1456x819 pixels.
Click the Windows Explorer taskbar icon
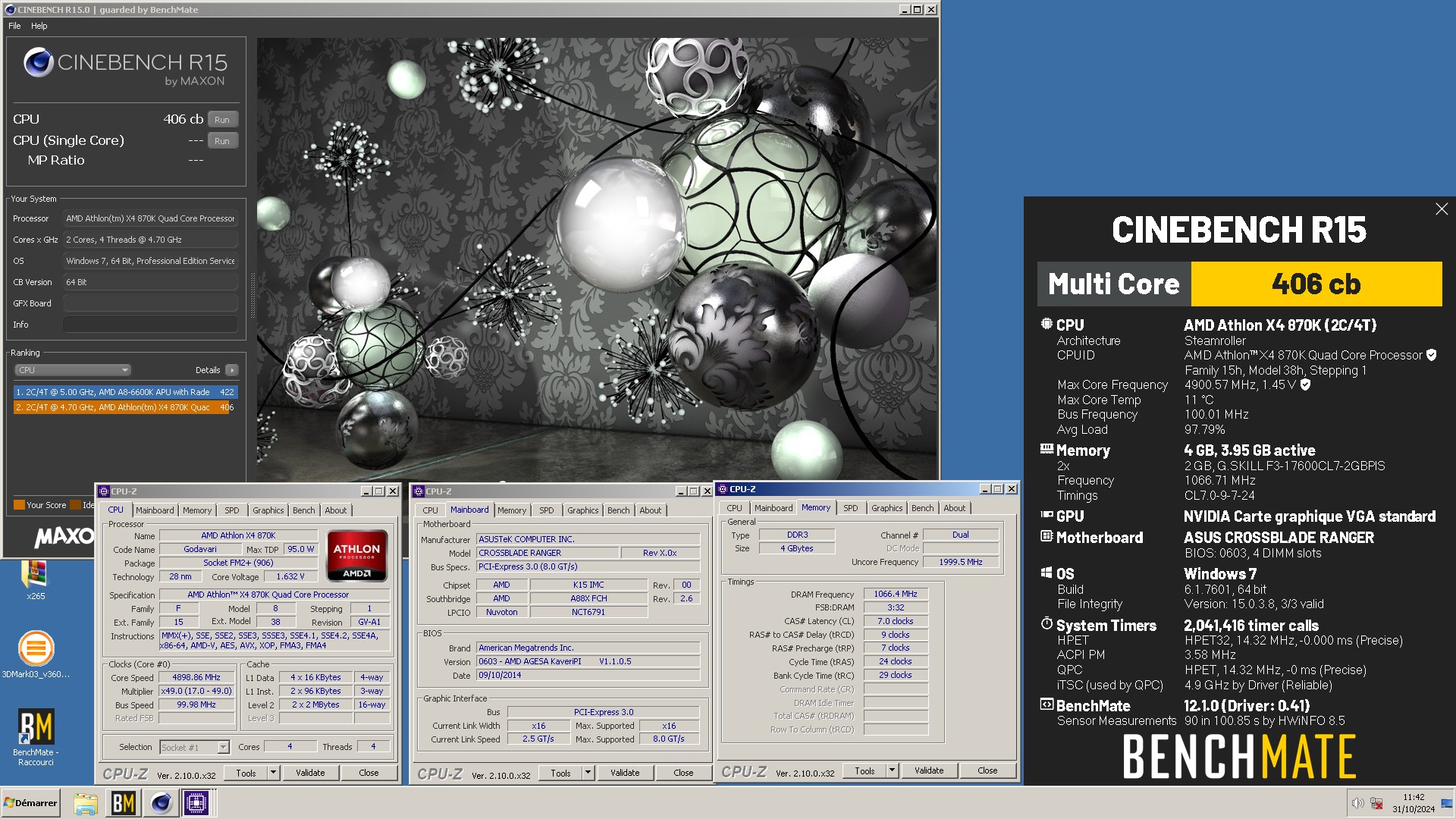[x=86, y=803]
